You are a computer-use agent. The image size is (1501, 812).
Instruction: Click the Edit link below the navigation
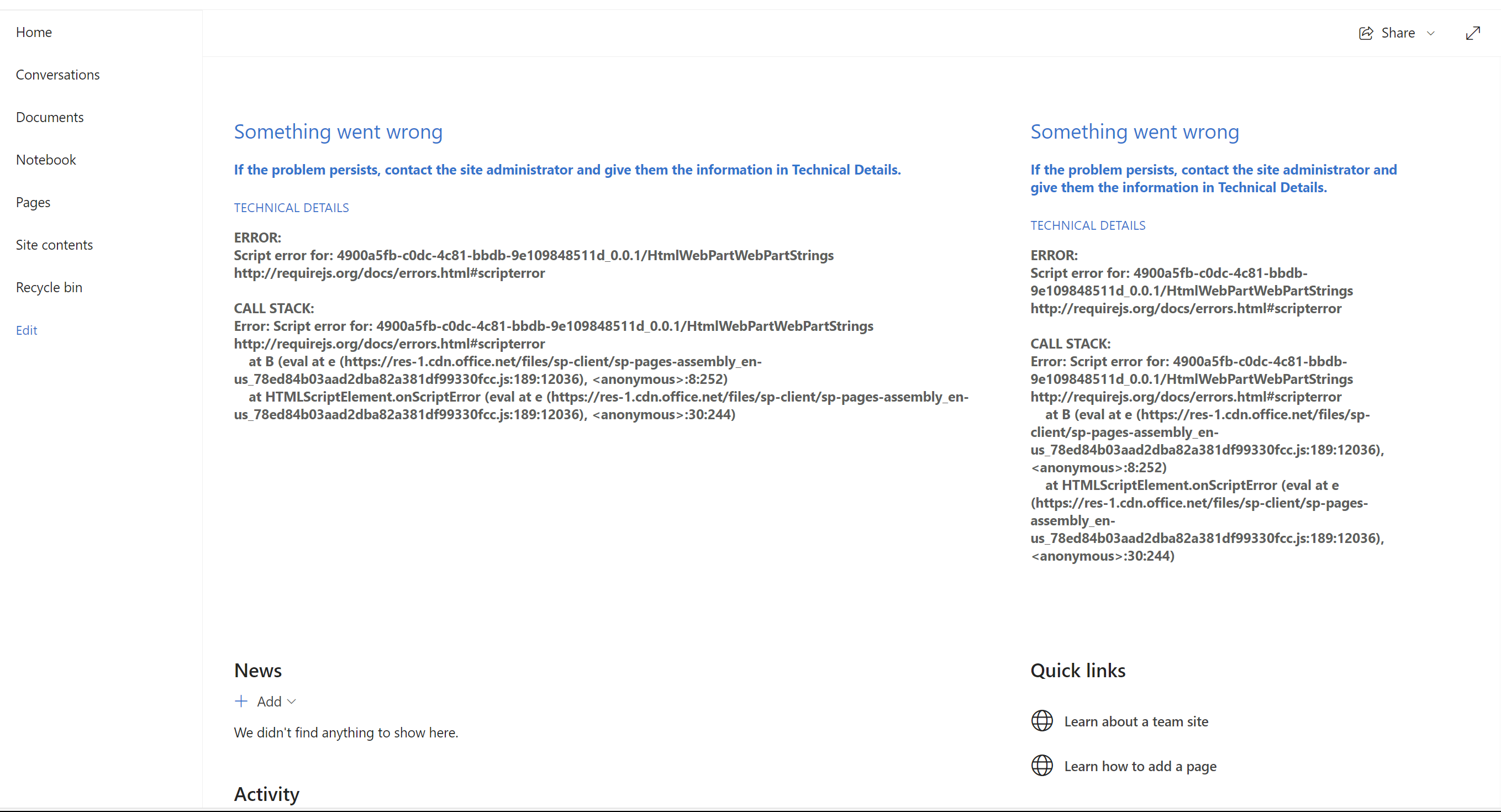tap(26, 330)
